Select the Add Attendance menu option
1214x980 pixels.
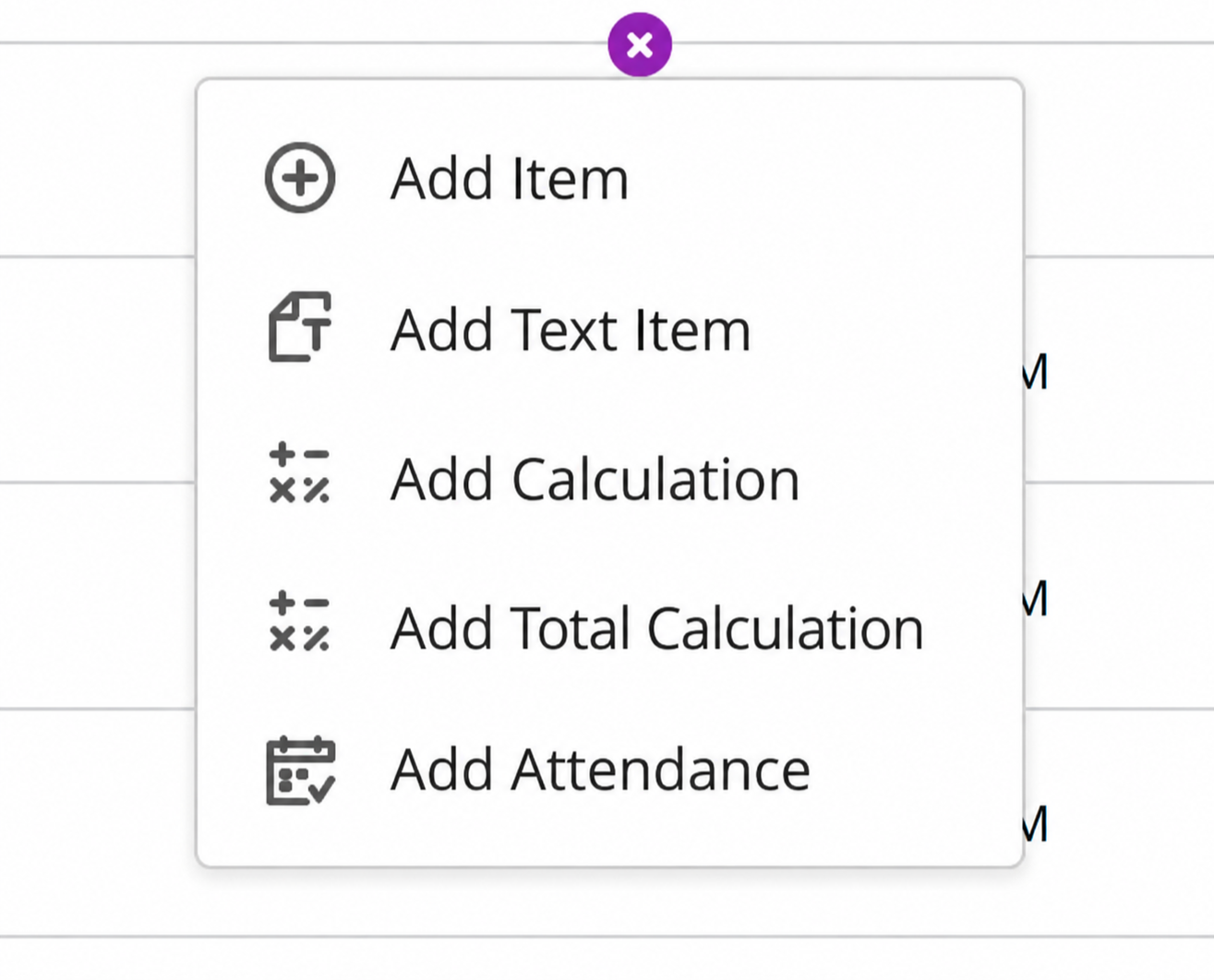[x=609, y=770]
